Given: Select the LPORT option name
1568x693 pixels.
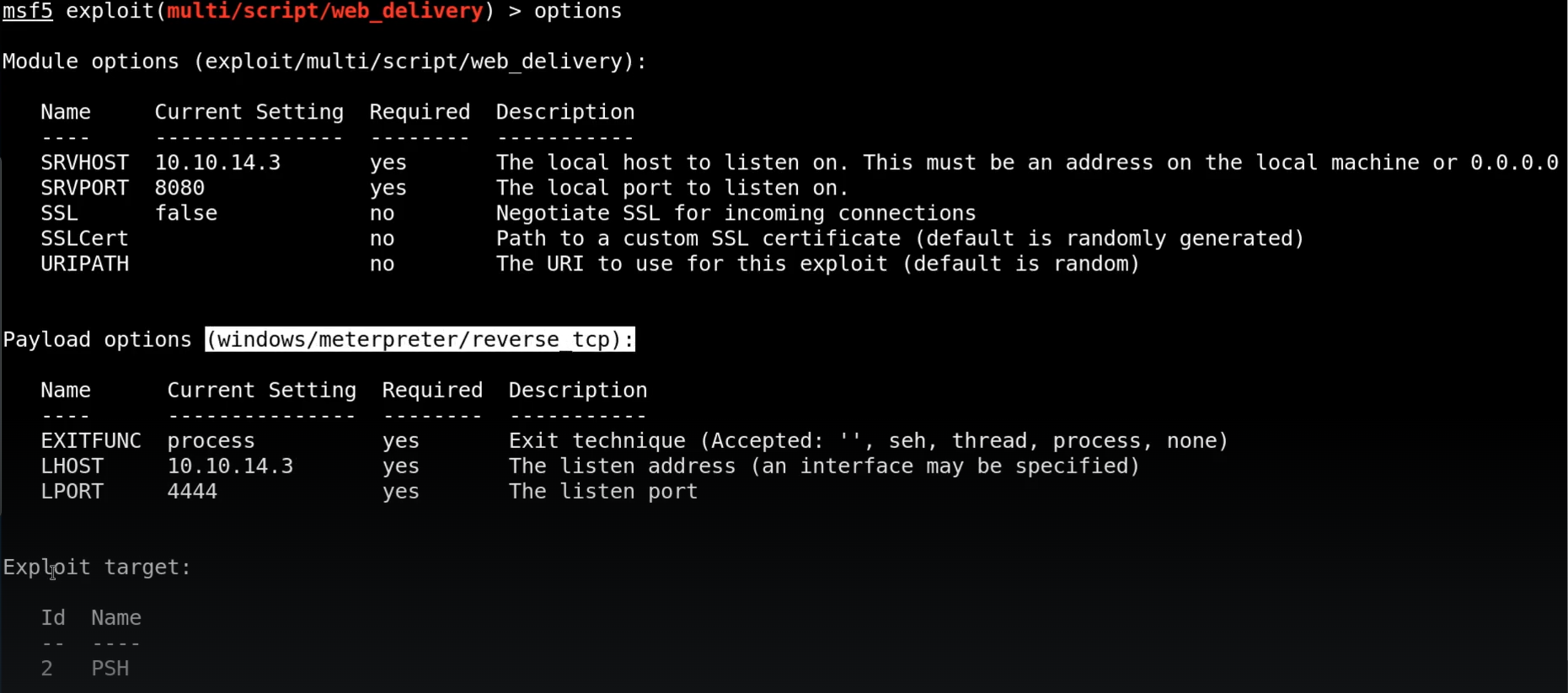Looking at the screenshot, I should [72, 491].
